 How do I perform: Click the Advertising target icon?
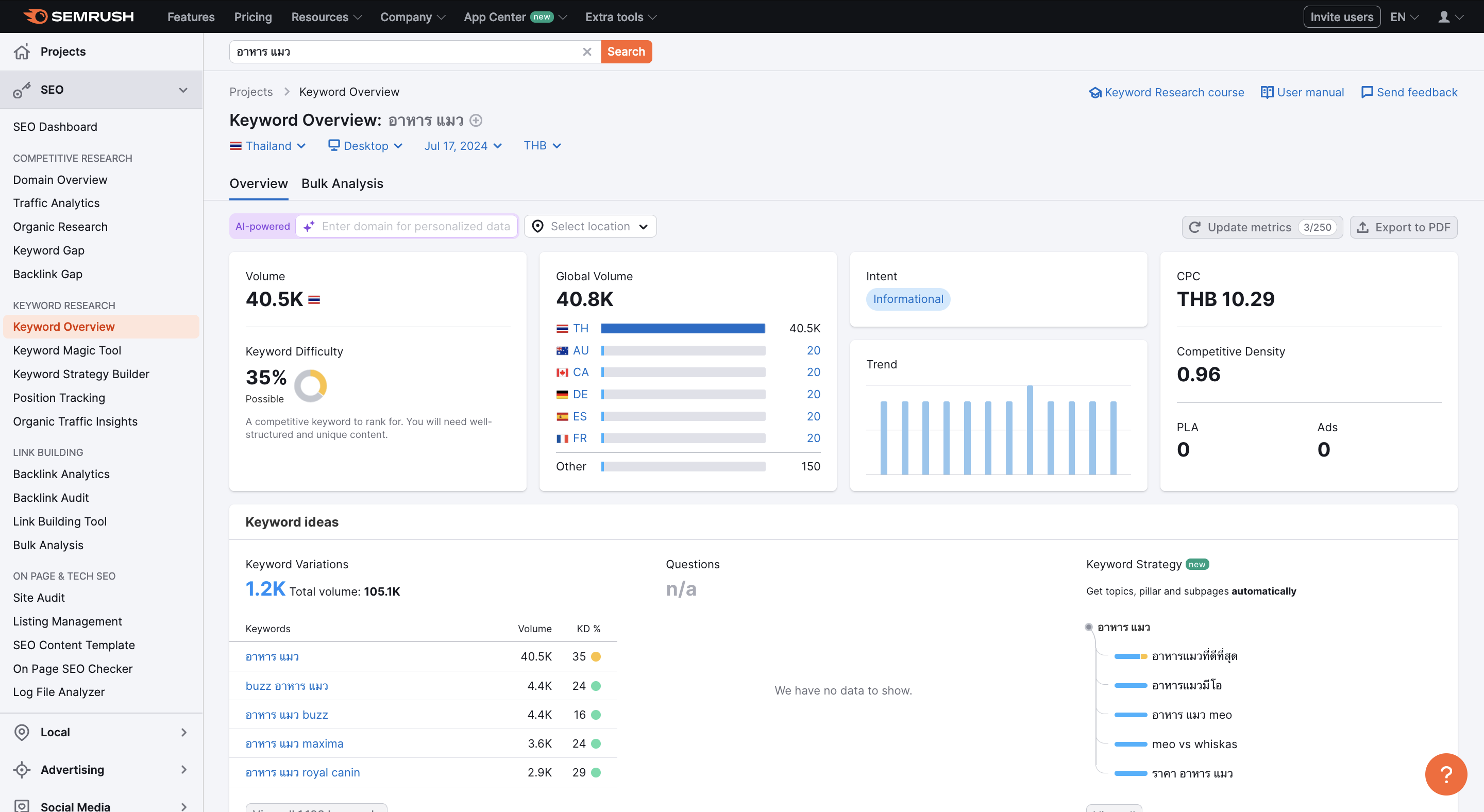click(x=22, y=769)
